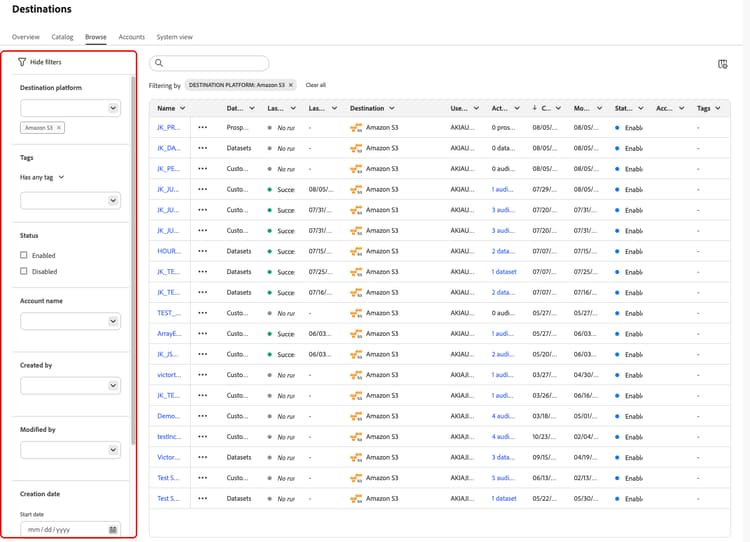Click the search magnifier icon
This screenshot has width=750, height=542.
coord(159,63)
